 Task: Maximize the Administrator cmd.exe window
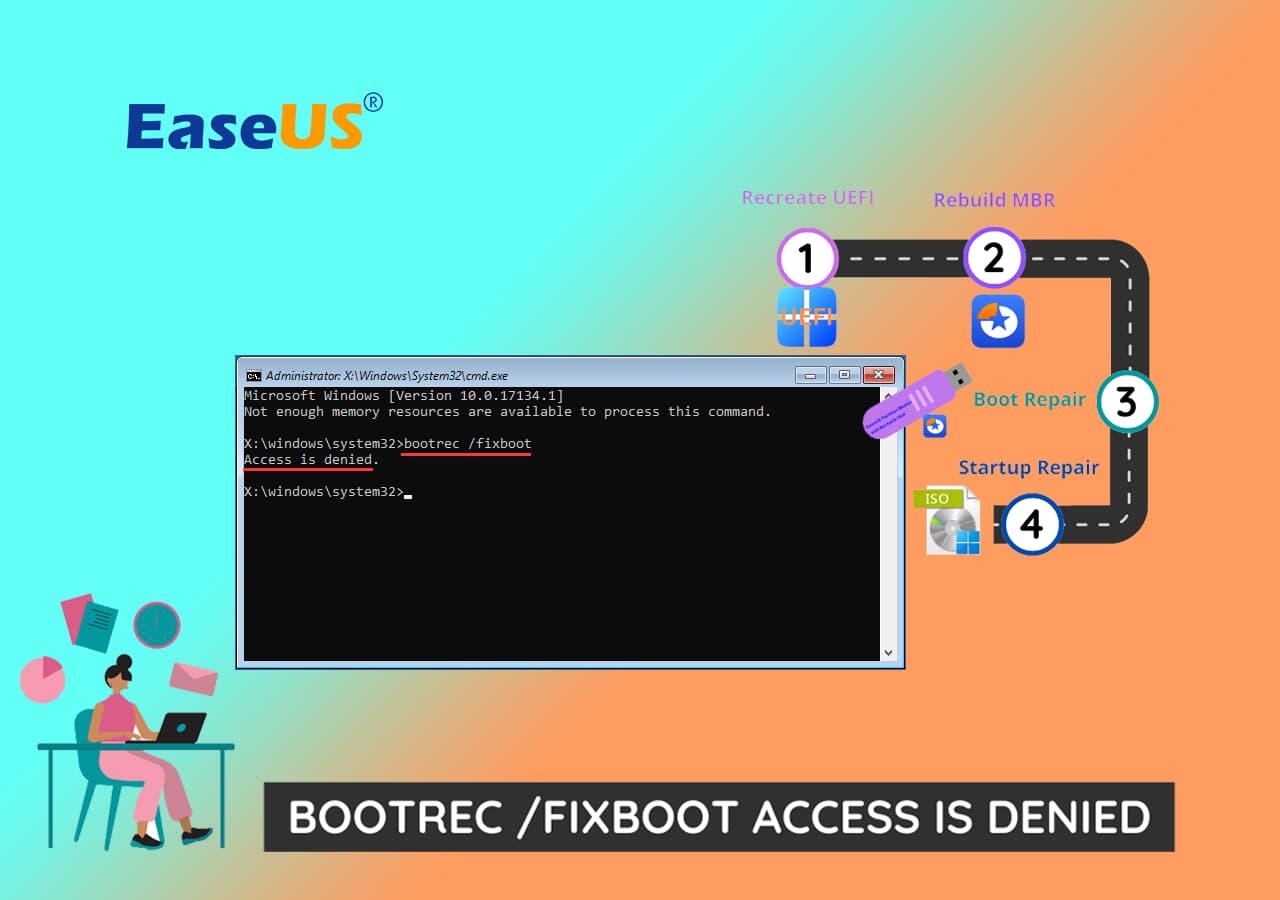844,375
